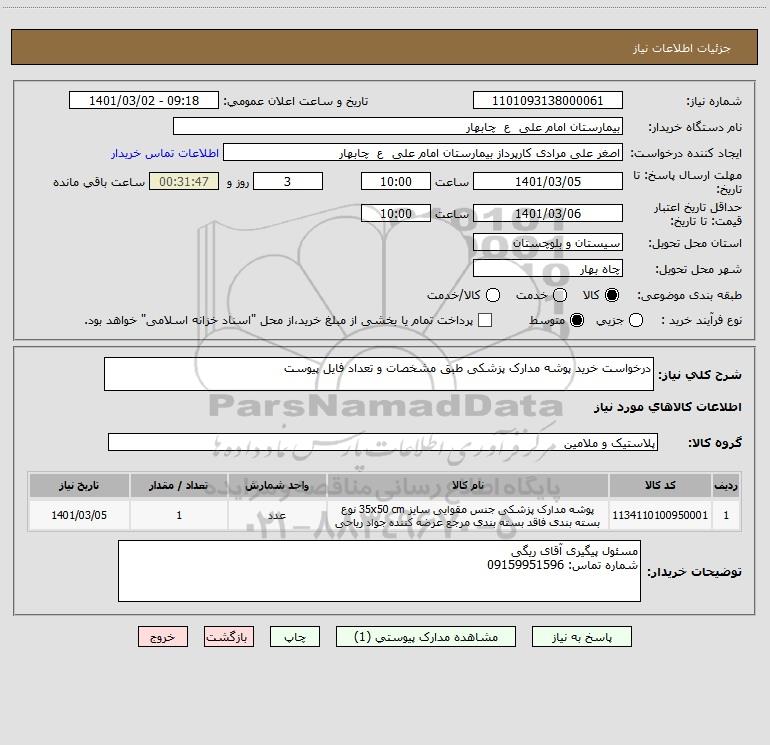This screenshot has width=770, height=745.
Task: Click the ردیف column header
Action: tap(726, 485)
